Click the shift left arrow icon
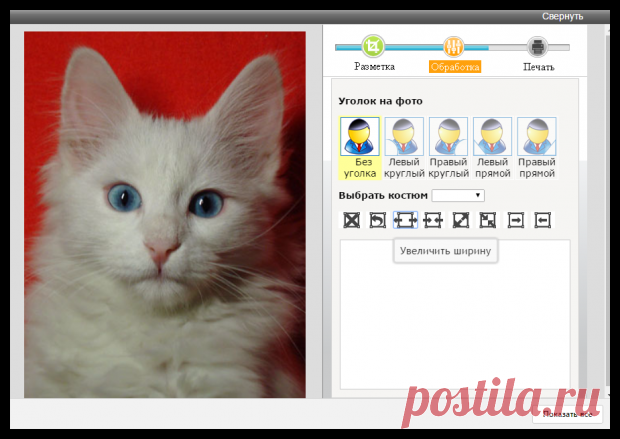620x439 pixels. pyautogui.click(x=543, y=220)
